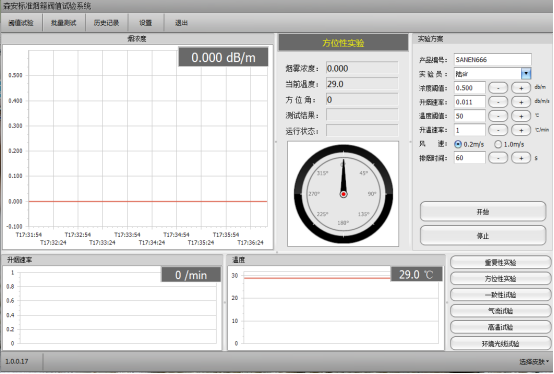Open the 选择皮肤 skin dropdown

pos(534,362)
